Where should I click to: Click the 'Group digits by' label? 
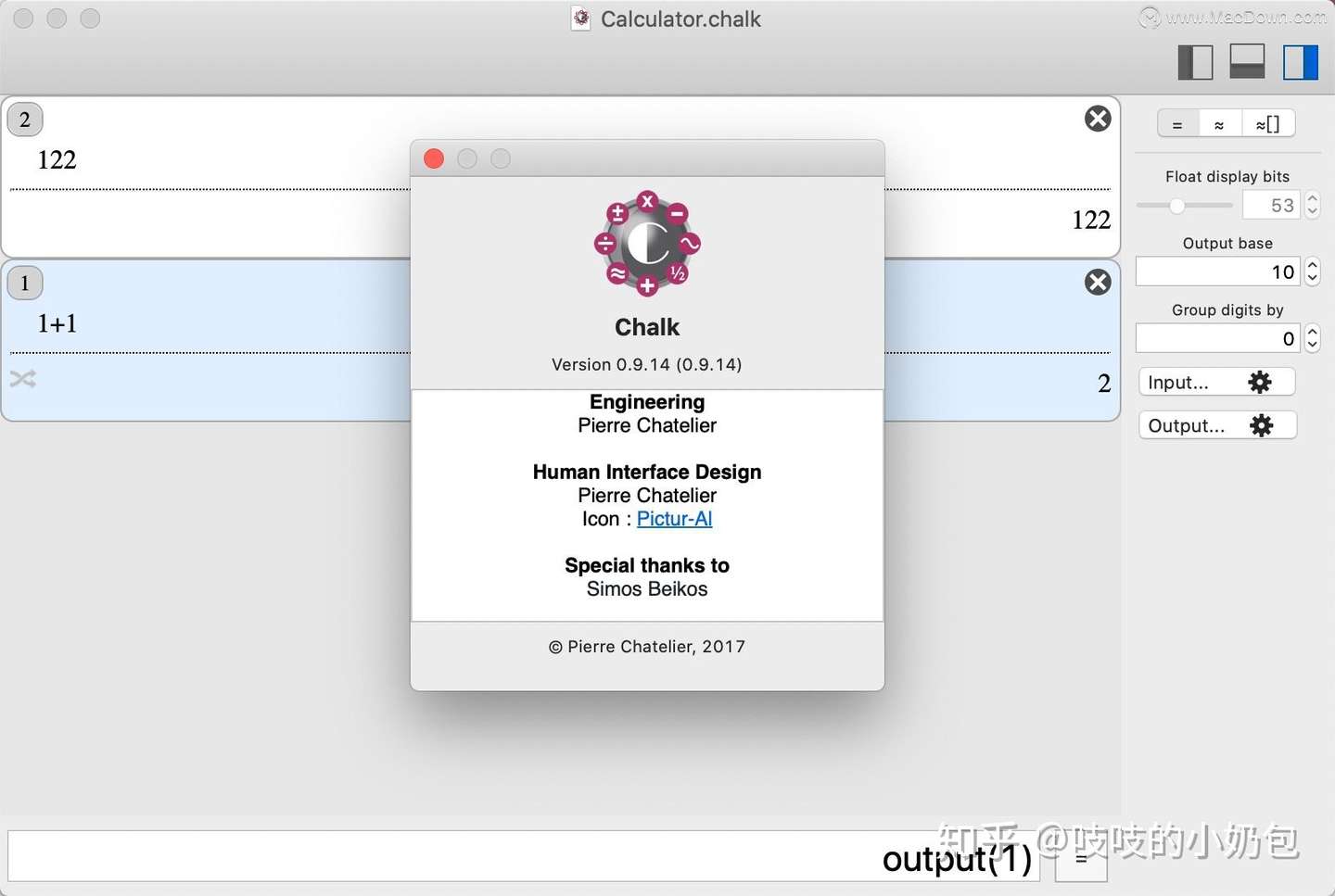click(1227, 309)
